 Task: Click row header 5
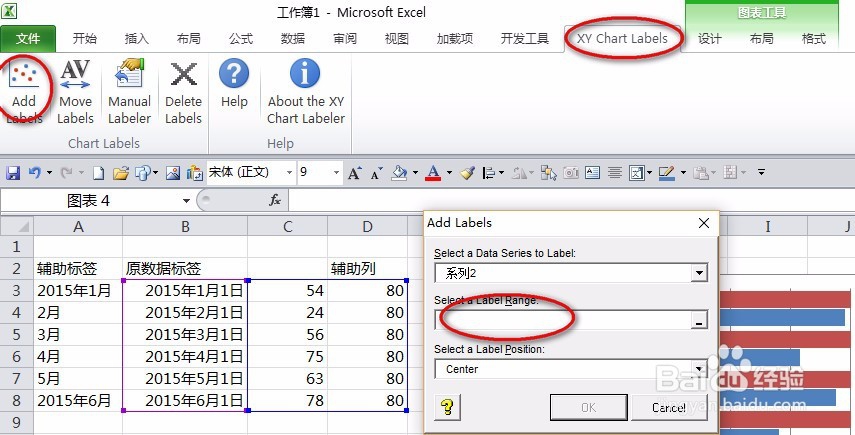coord(16,334)
